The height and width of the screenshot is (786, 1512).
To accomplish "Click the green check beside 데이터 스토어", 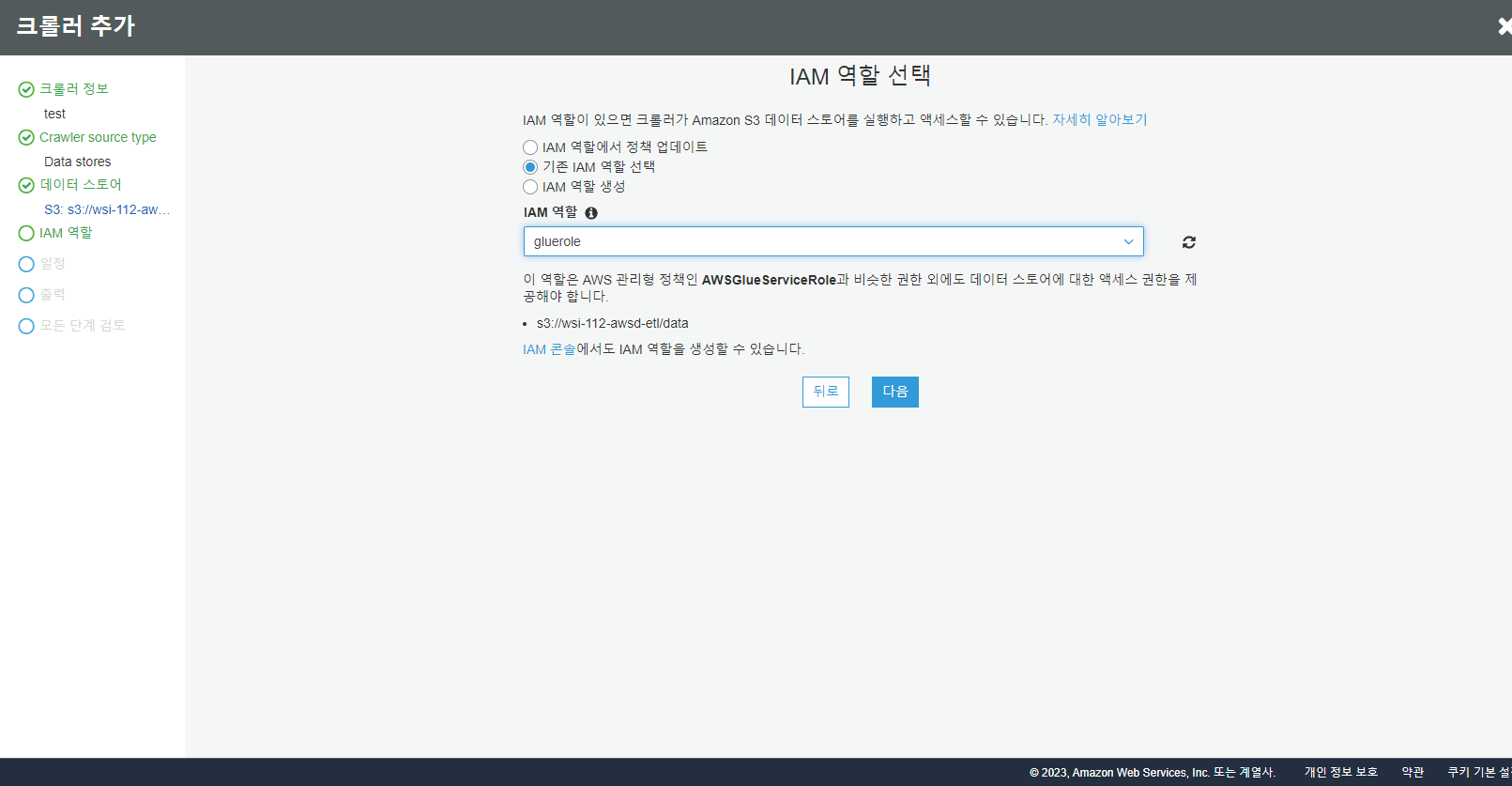I will [x=26, y=185].
